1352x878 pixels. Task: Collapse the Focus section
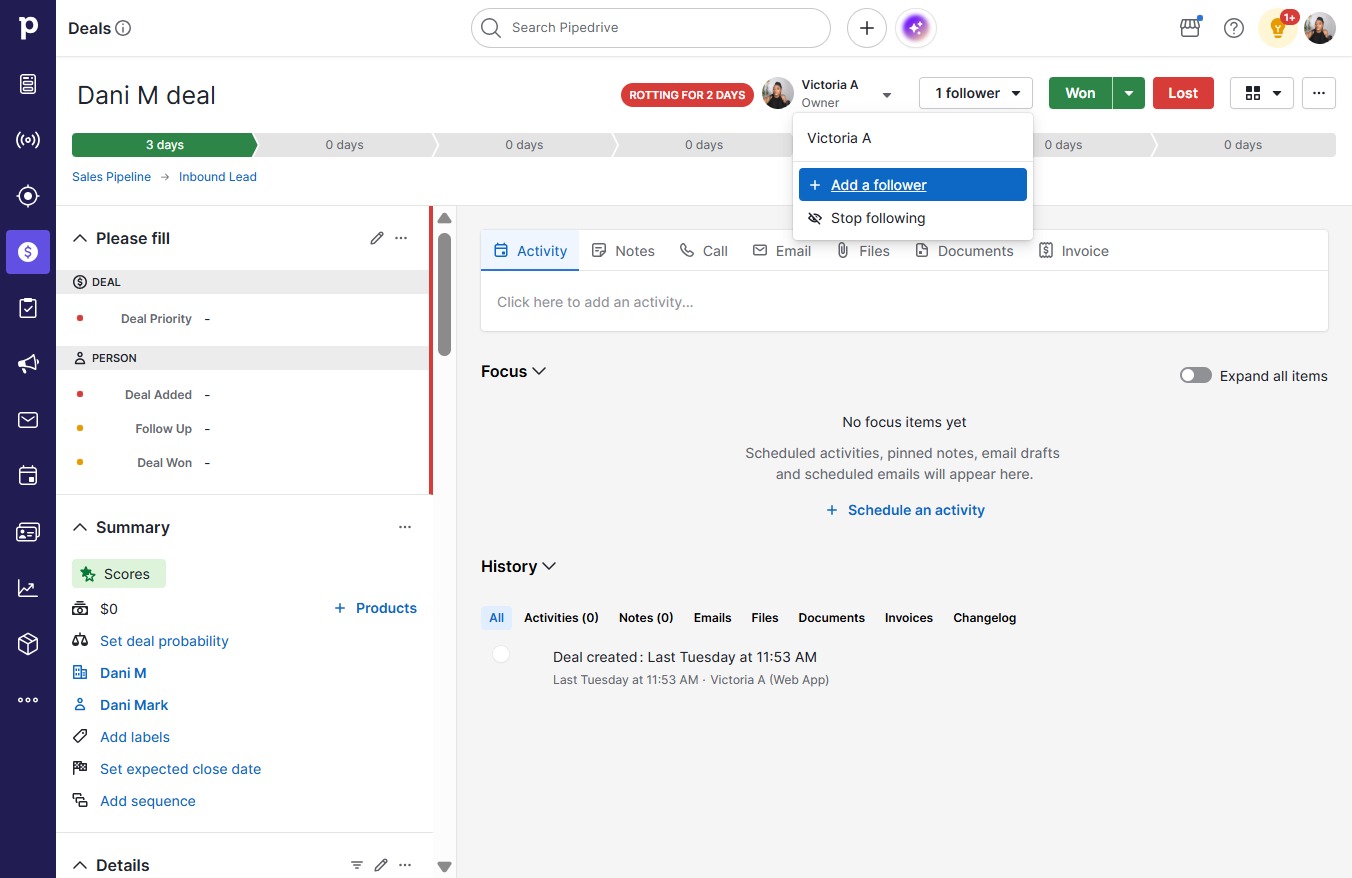539,371
